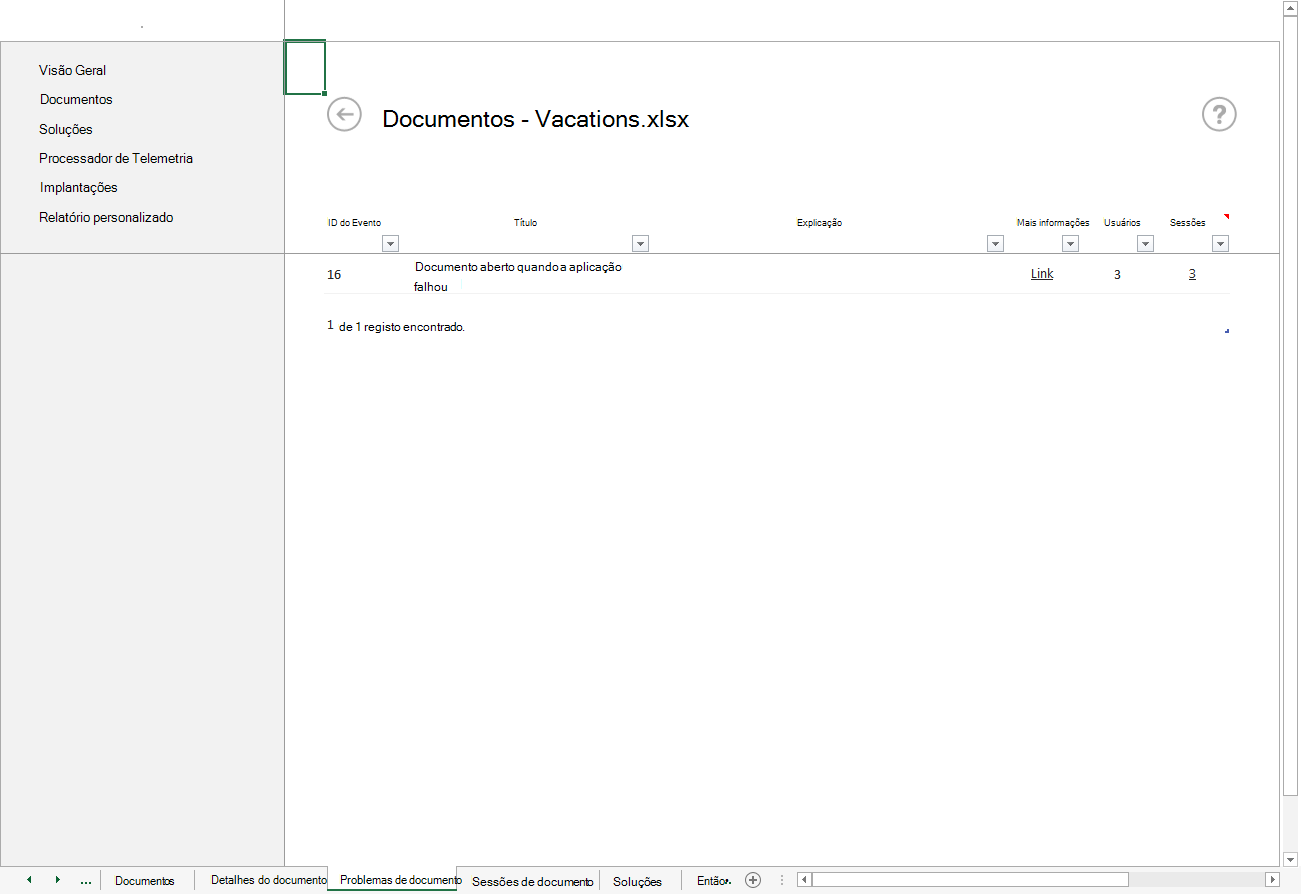This screenshot has width=1301, height=894.
Task: Switch to Detalhes do documento sheet tab
Action: tap(266, 880)
